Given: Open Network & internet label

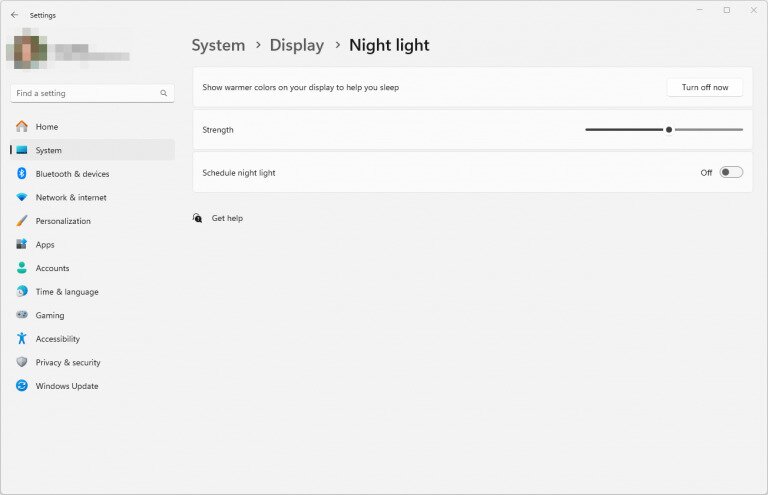Looking at the screenshot, I should [71, 197].
